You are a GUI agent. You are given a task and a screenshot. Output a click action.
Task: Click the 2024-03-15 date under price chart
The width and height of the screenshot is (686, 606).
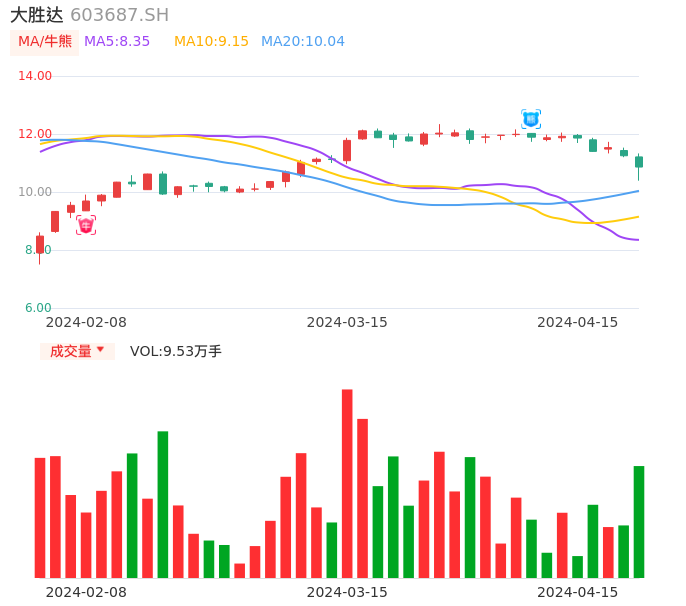pyautogui.click(x=347, y=322)
